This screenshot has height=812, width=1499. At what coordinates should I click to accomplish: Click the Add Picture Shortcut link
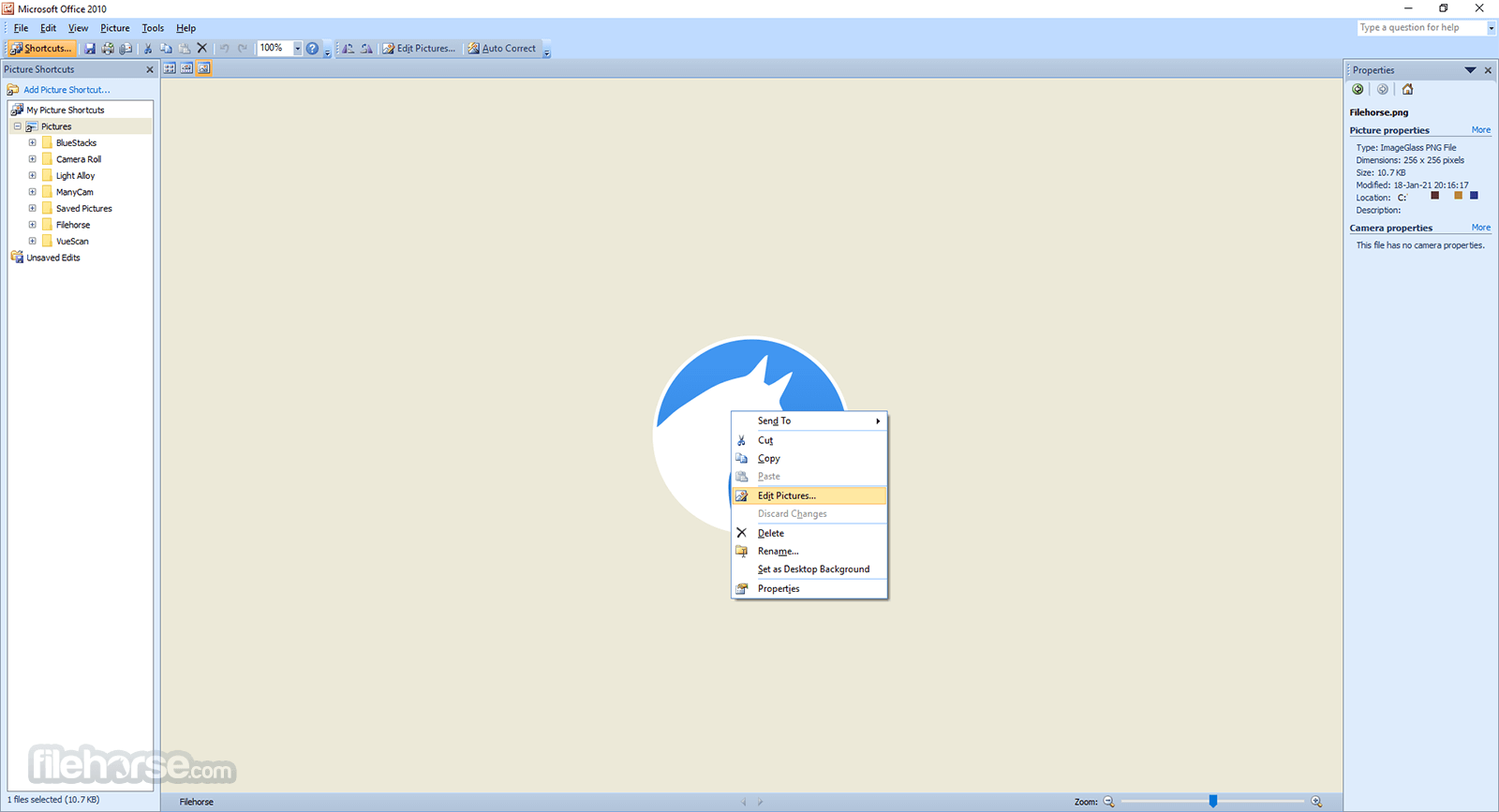67,90
